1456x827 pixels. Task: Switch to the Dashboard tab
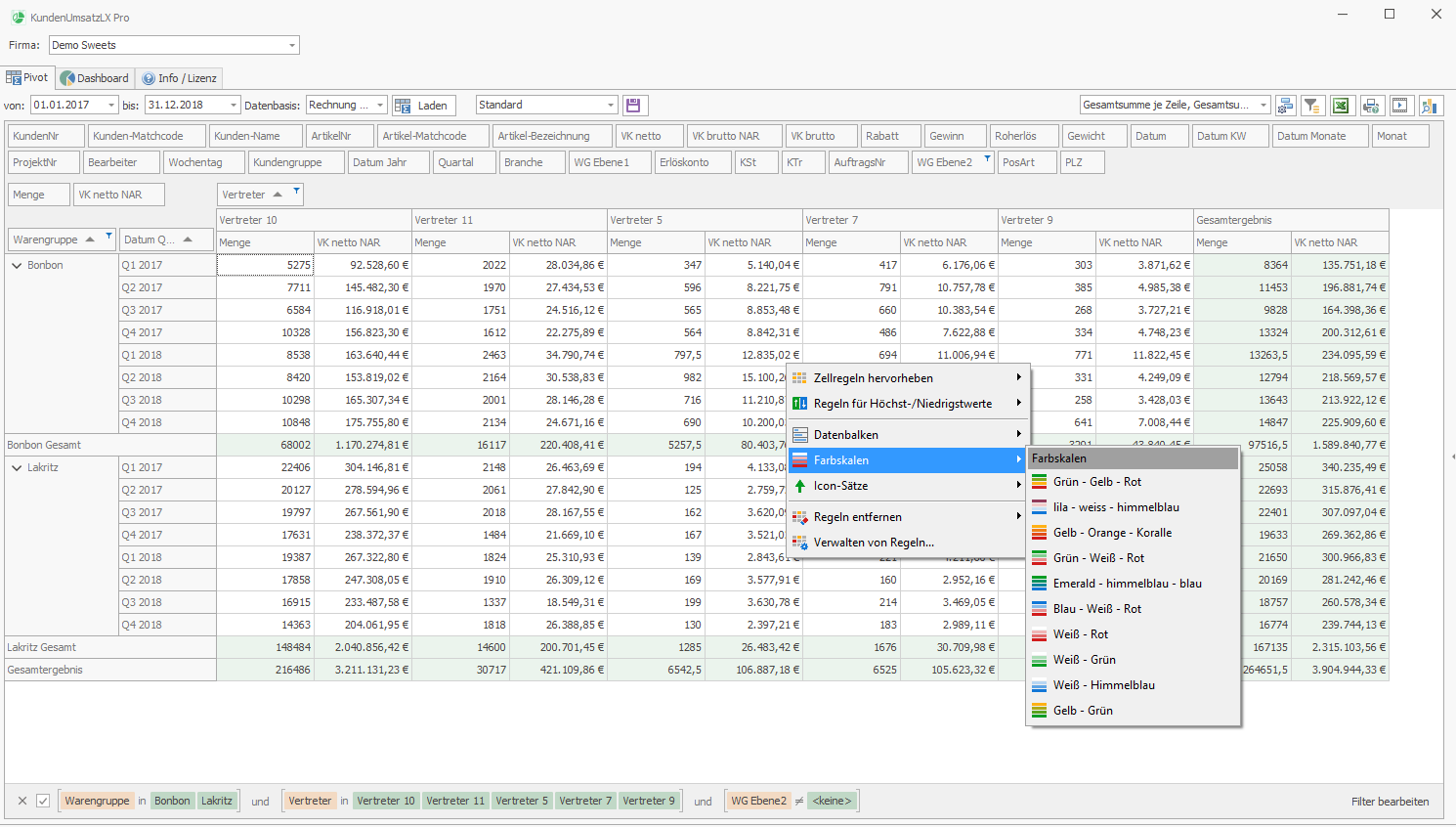pos(95,78)
